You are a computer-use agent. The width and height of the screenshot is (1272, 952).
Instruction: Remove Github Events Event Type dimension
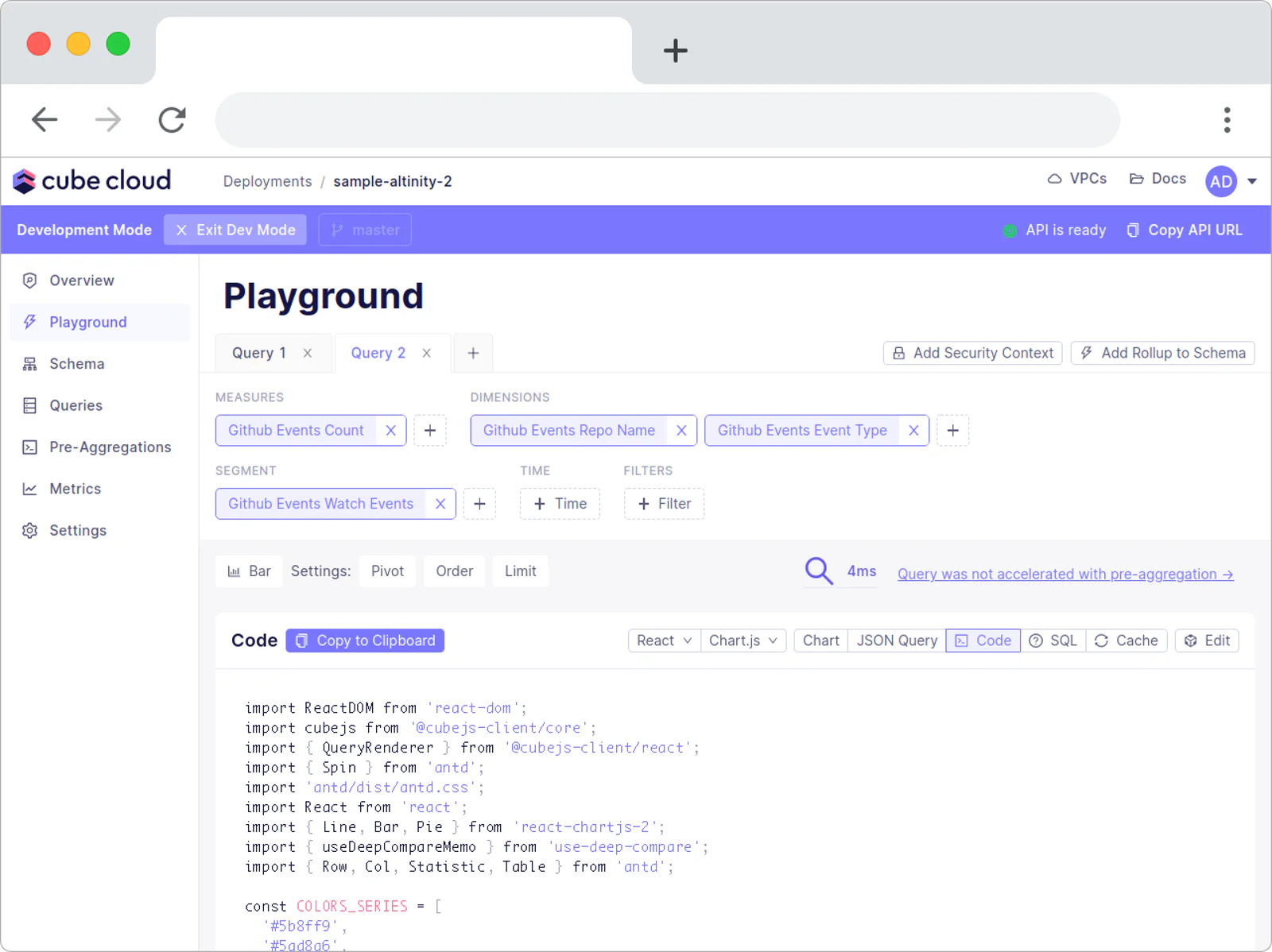click(913, 430)
